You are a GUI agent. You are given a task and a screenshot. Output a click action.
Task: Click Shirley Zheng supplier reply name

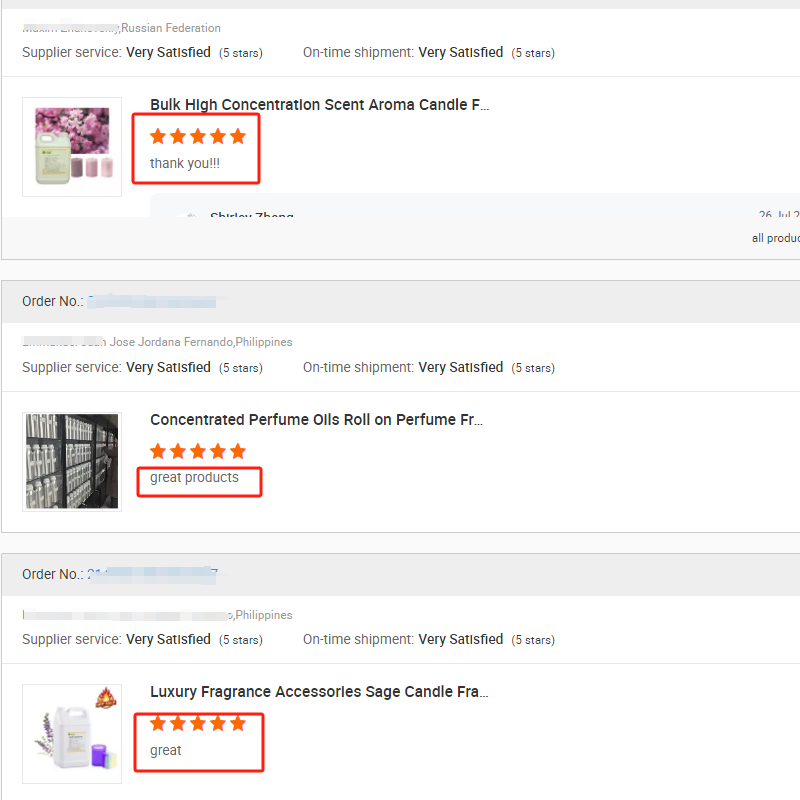252,214
